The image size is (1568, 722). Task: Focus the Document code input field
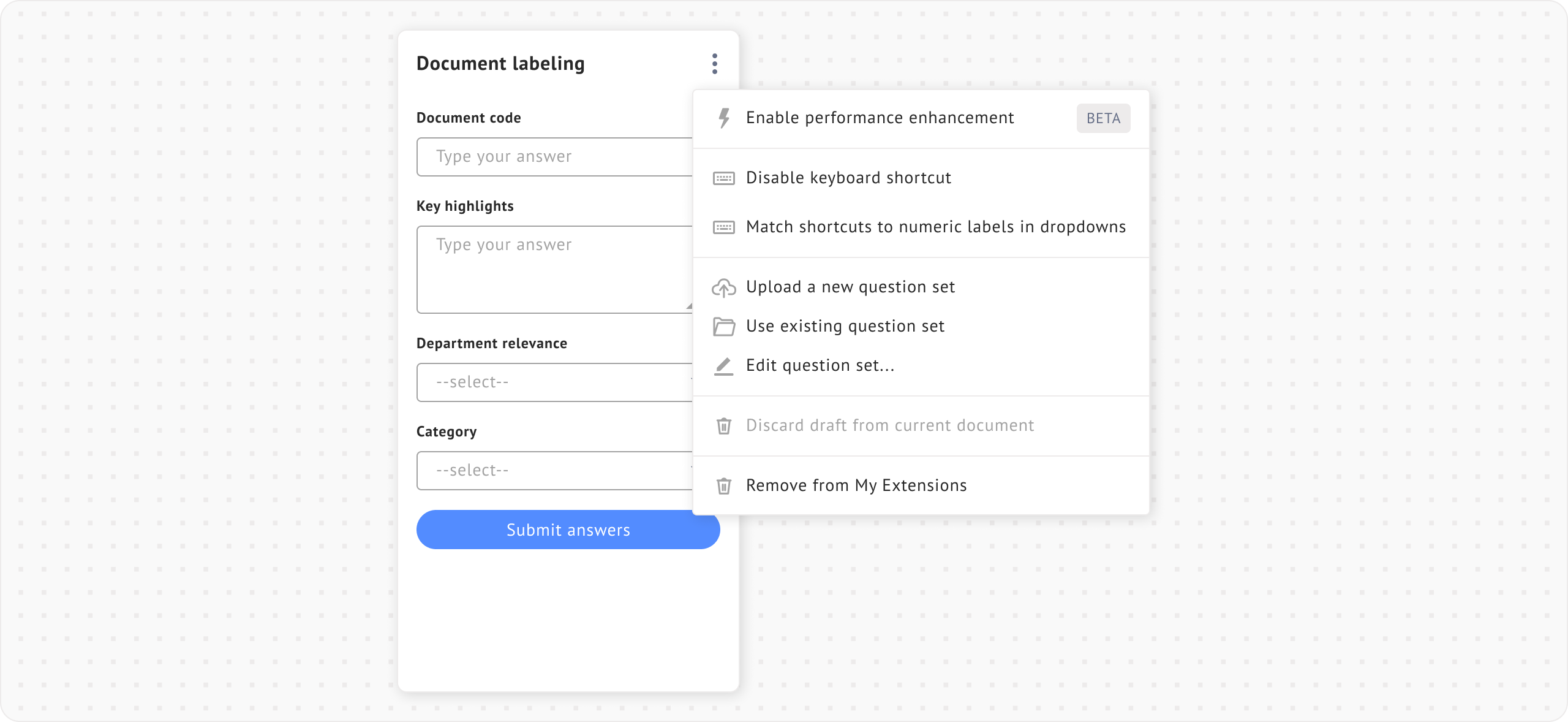[554, 157]
